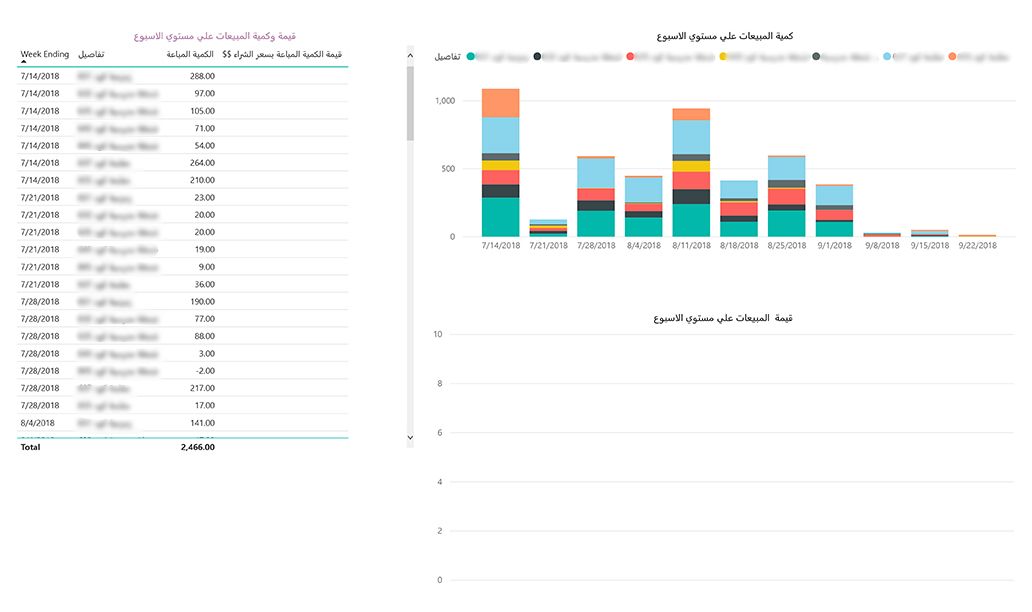Click the teal segment of 8/11/2018 bar
Viewport: 1032px width, 612px height.
coord(692,220)
